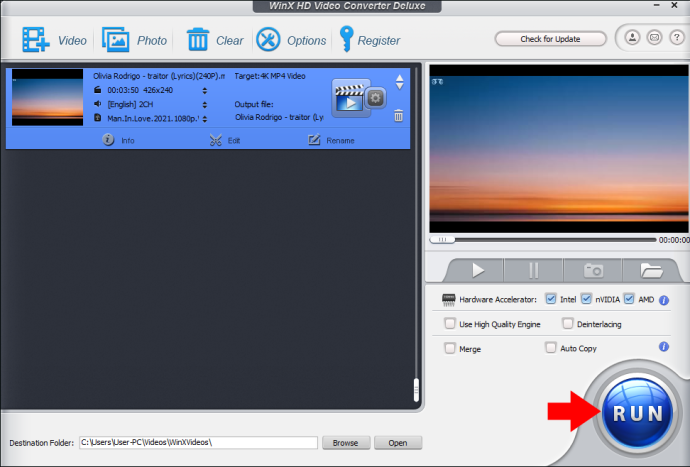Screen dimensions: 690x467
Task: Open the Photo slideshow tool
Action: tap(115, 40)
